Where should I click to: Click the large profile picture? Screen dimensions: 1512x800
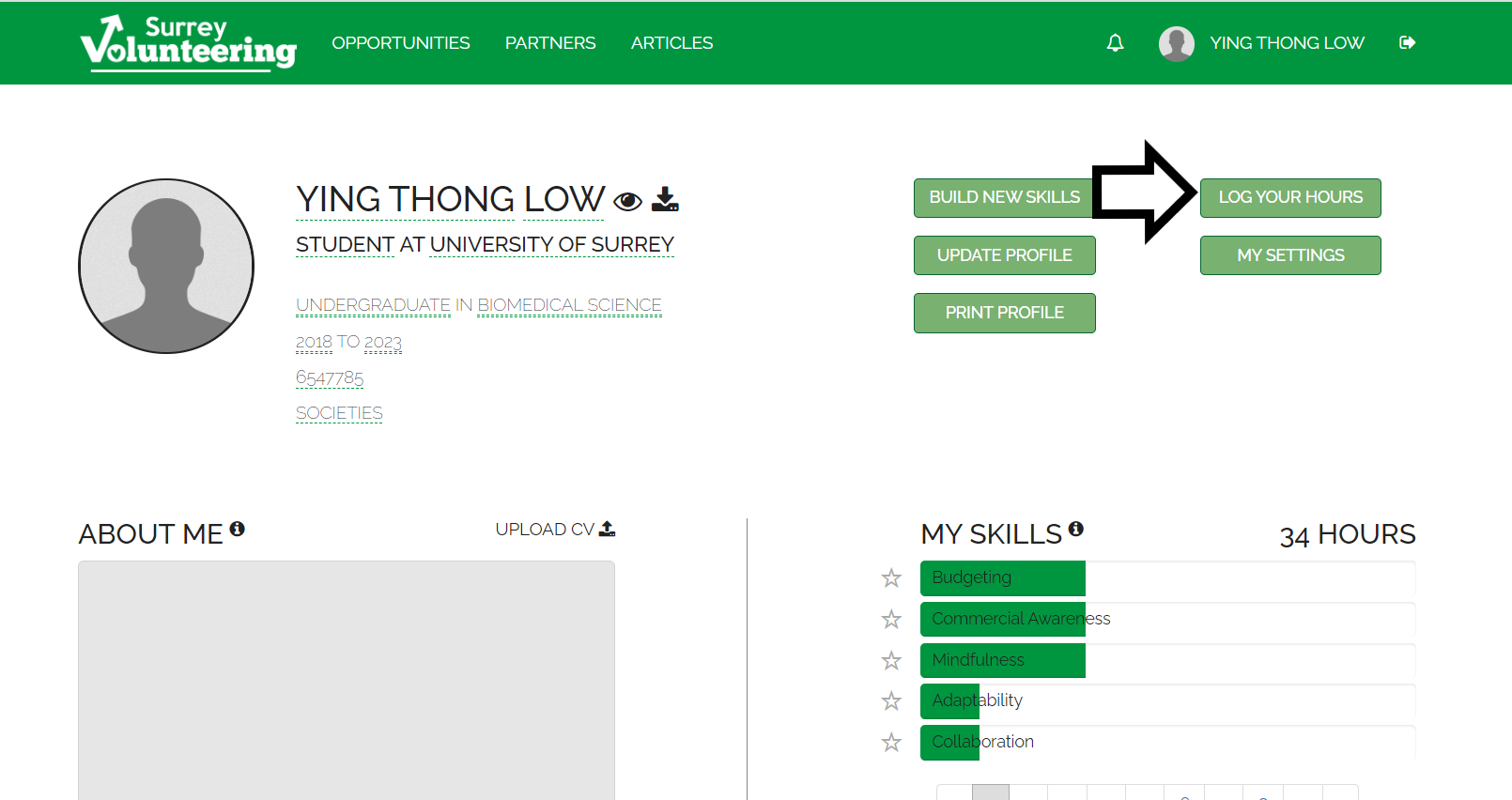pyautogui.click(x=166, y=266)
